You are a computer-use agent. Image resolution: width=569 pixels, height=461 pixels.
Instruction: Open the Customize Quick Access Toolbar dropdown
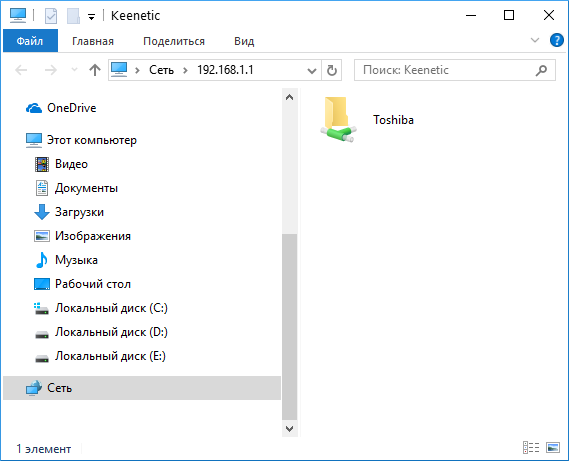(x=91, y=16)
